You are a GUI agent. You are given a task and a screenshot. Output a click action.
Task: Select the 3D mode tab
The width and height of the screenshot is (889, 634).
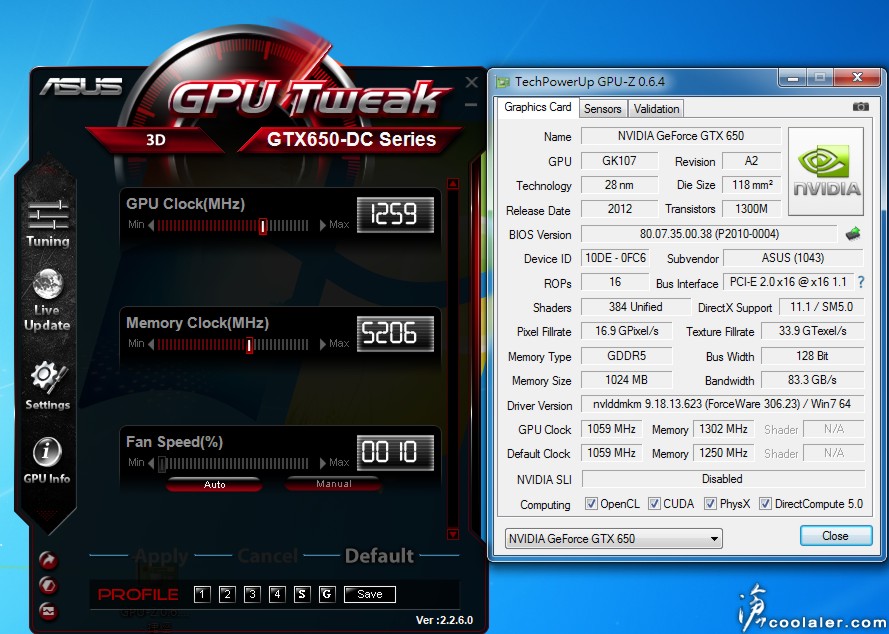pyautogui.click(x=155, y=140)
